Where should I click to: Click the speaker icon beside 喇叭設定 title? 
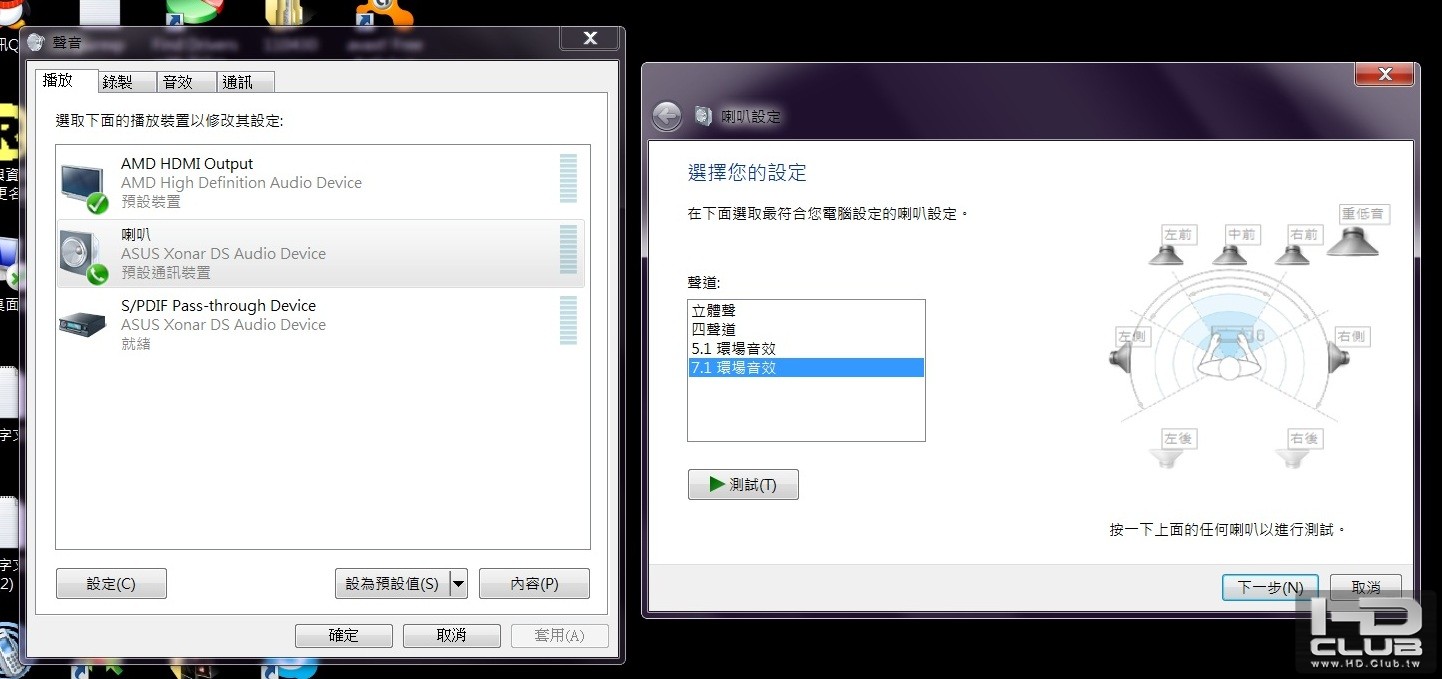703,116
